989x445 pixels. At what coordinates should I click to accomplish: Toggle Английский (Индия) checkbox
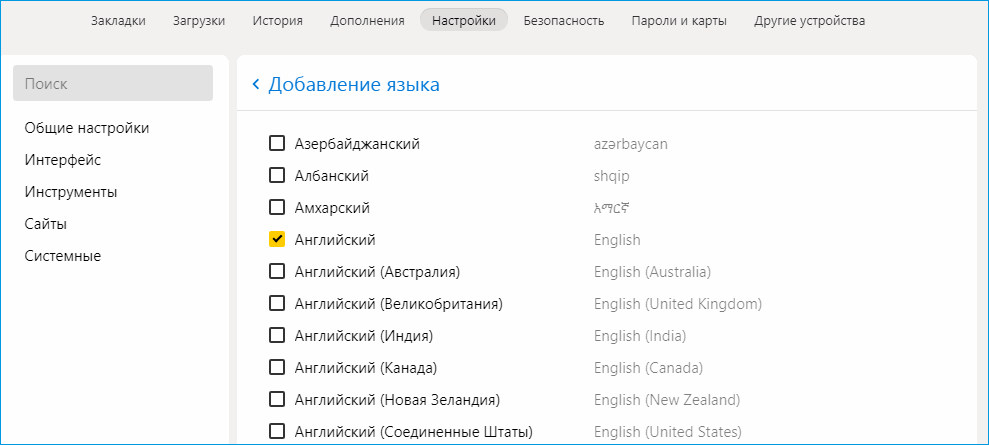coord(277,336)
